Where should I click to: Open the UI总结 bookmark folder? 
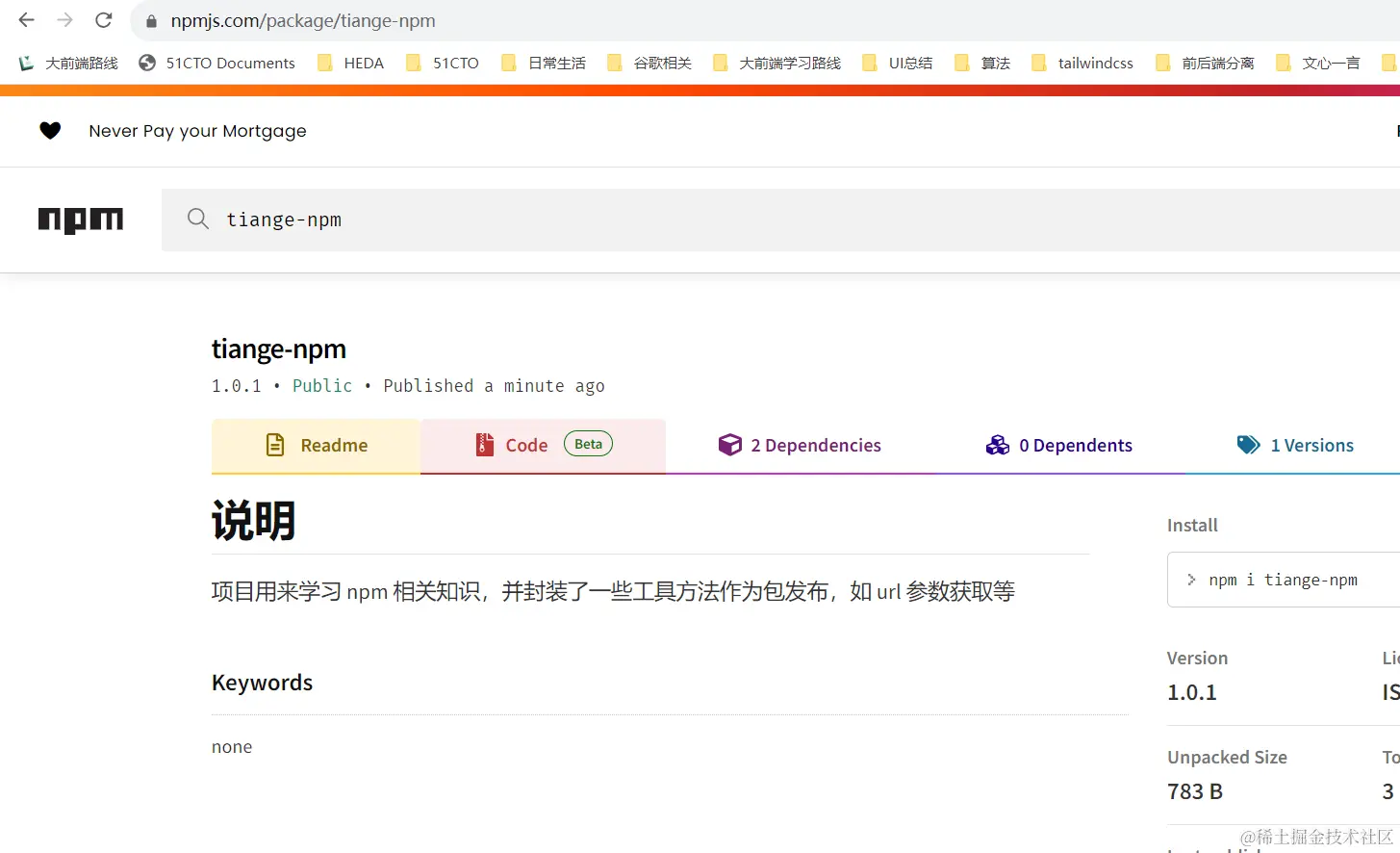(x=898, y=64)
